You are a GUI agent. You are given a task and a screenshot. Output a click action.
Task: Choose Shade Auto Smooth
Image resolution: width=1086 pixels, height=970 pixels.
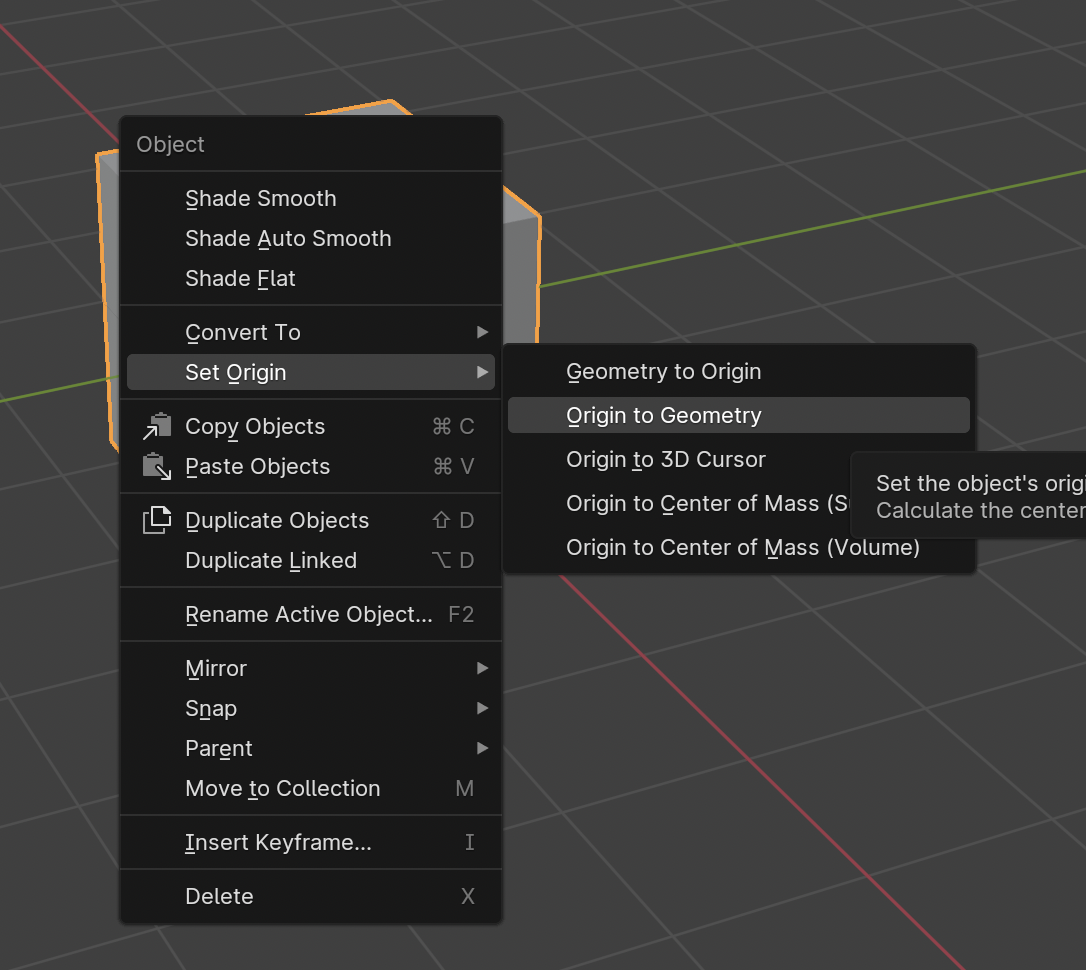coord(288,238)
